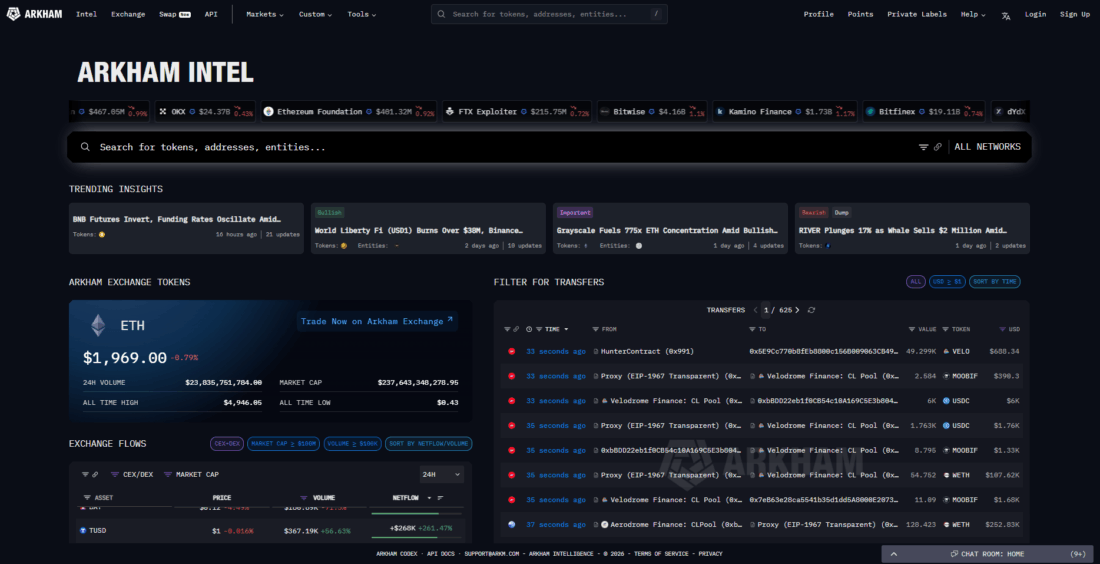Click the filter icon in the main search box
1100x564 pixels.
point(923,147)
